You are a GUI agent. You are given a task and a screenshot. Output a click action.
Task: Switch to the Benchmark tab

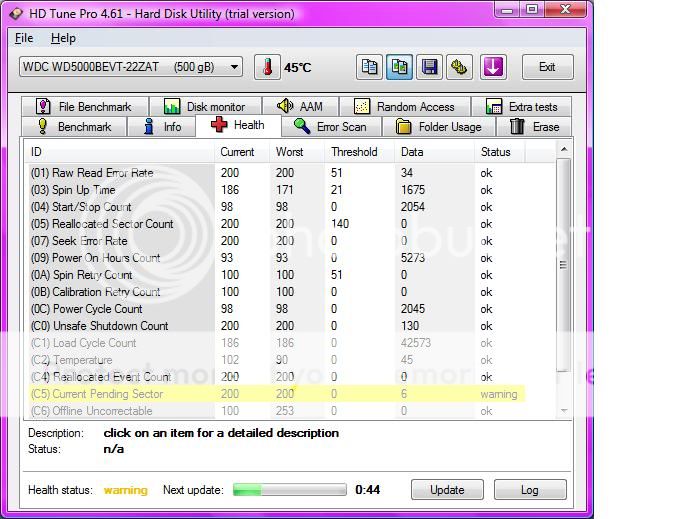click(x=74, y=127)
